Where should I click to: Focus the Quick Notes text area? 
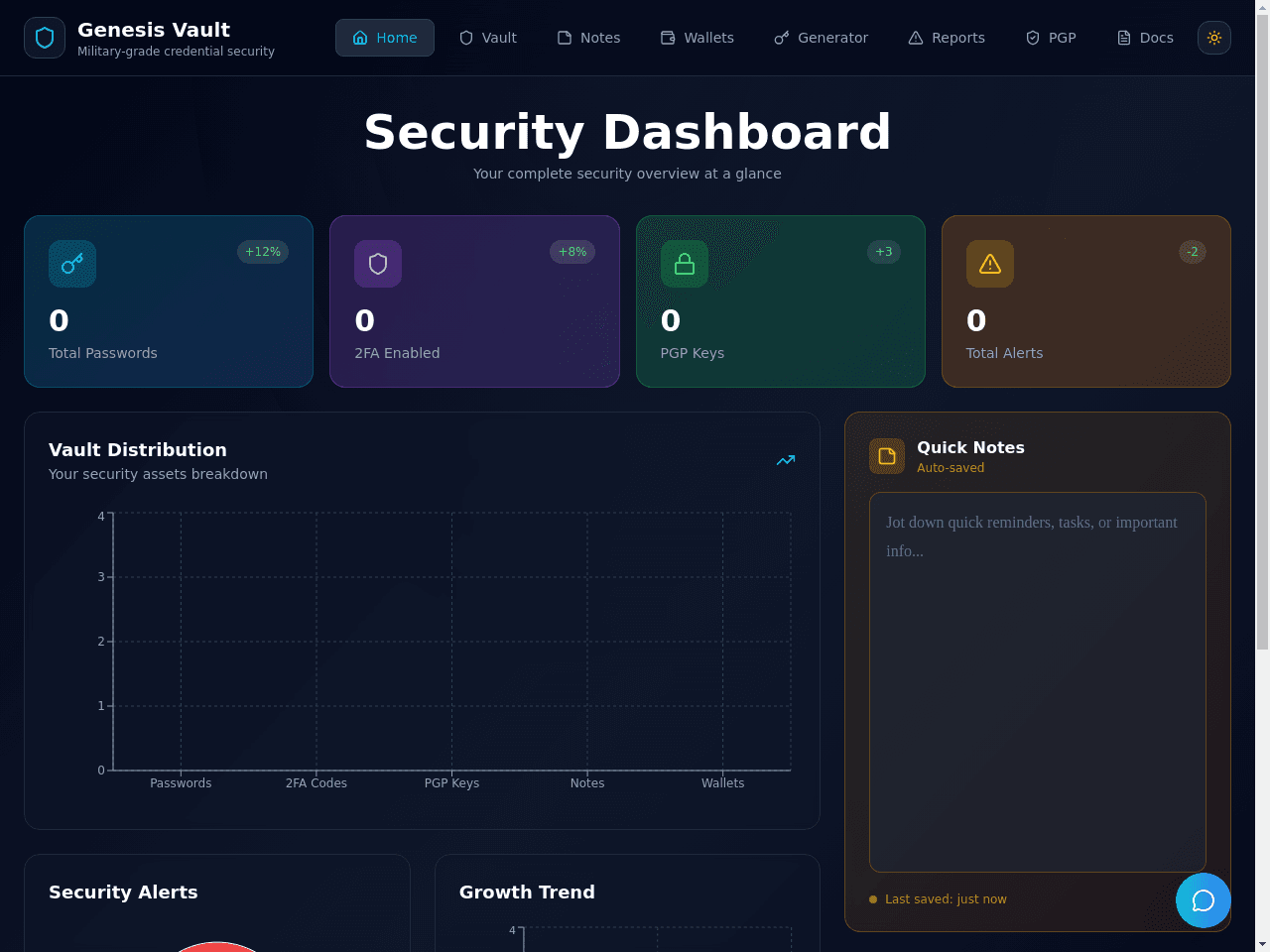pyautogui.click(x=1038, y=682)
